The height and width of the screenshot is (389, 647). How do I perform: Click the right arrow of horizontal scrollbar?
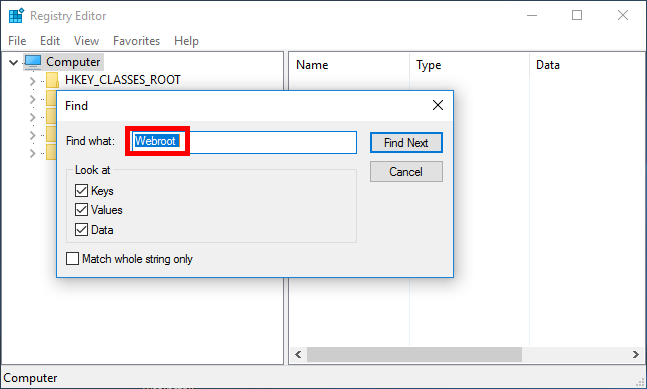click(635, 354)
